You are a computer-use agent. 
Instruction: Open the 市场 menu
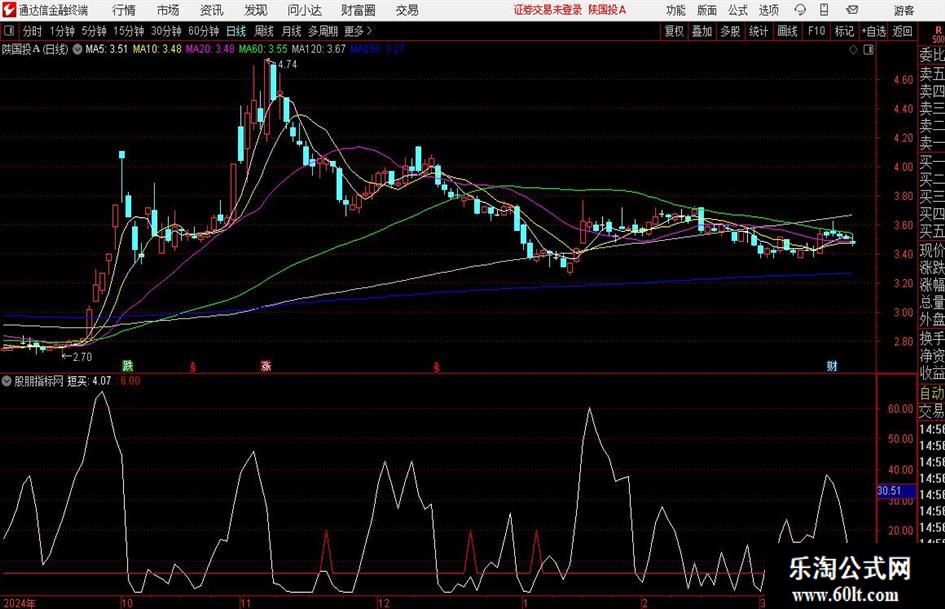tap(168, 10)
